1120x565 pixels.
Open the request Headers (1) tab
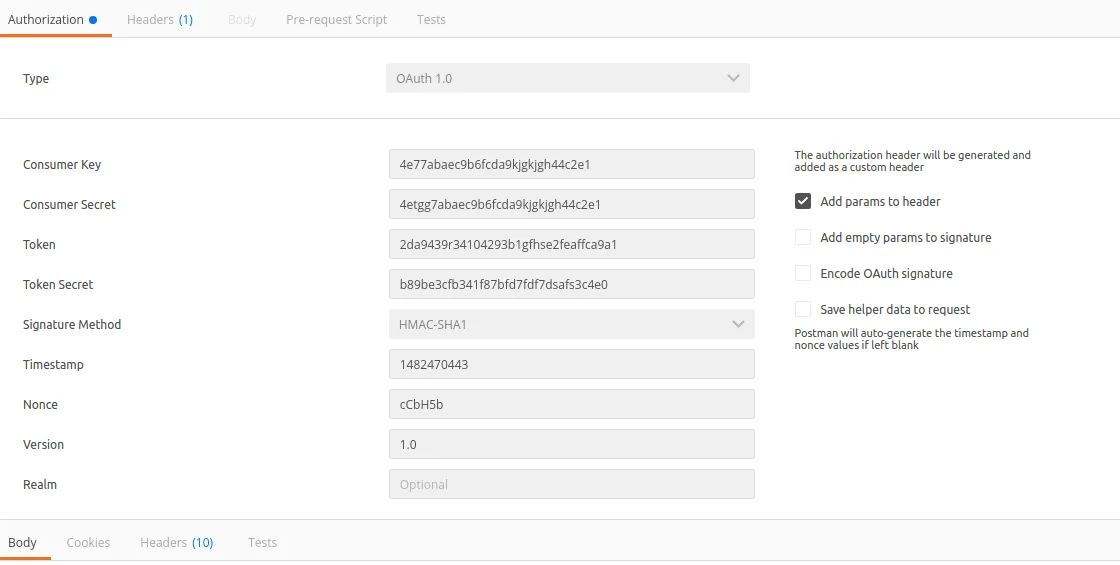(x=160, y=19)
